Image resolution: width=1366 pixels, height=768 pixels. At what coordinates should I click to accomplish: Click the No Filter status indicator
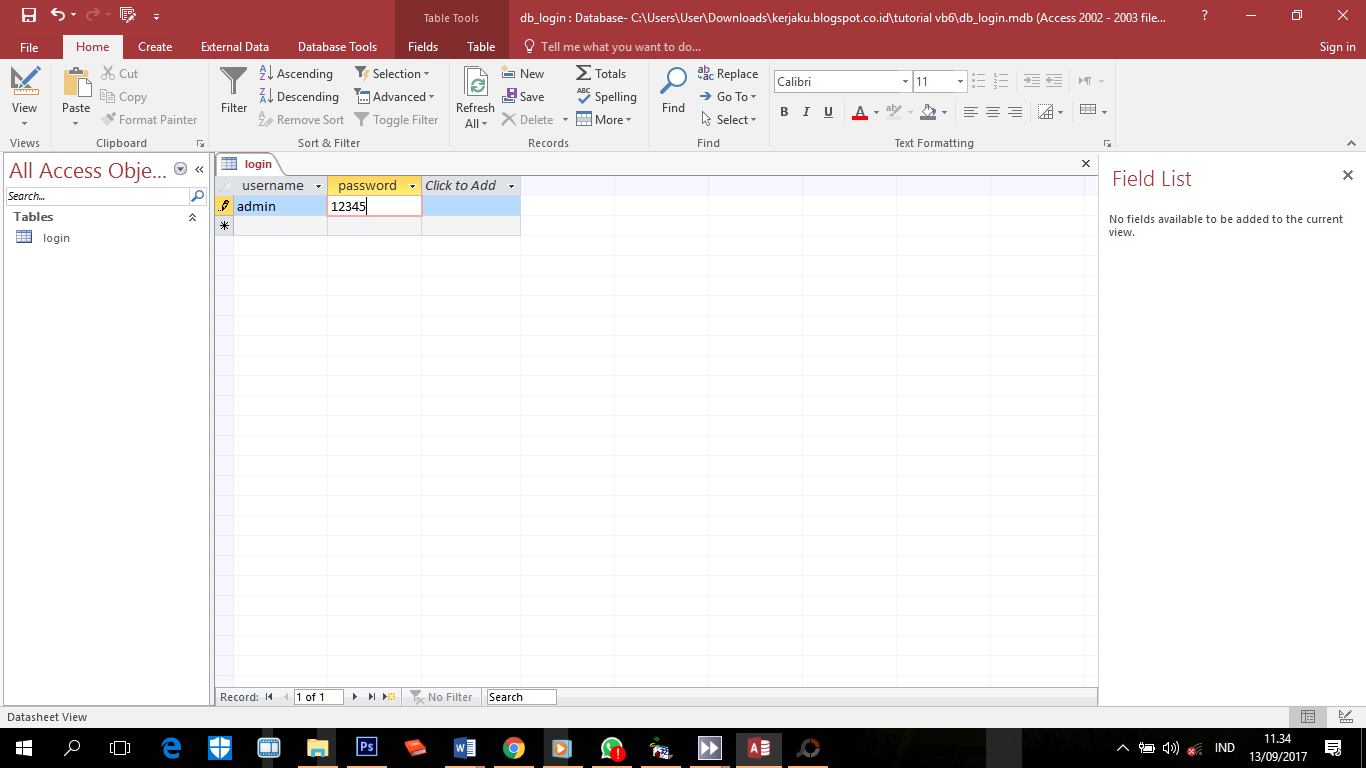coord(443,697)
